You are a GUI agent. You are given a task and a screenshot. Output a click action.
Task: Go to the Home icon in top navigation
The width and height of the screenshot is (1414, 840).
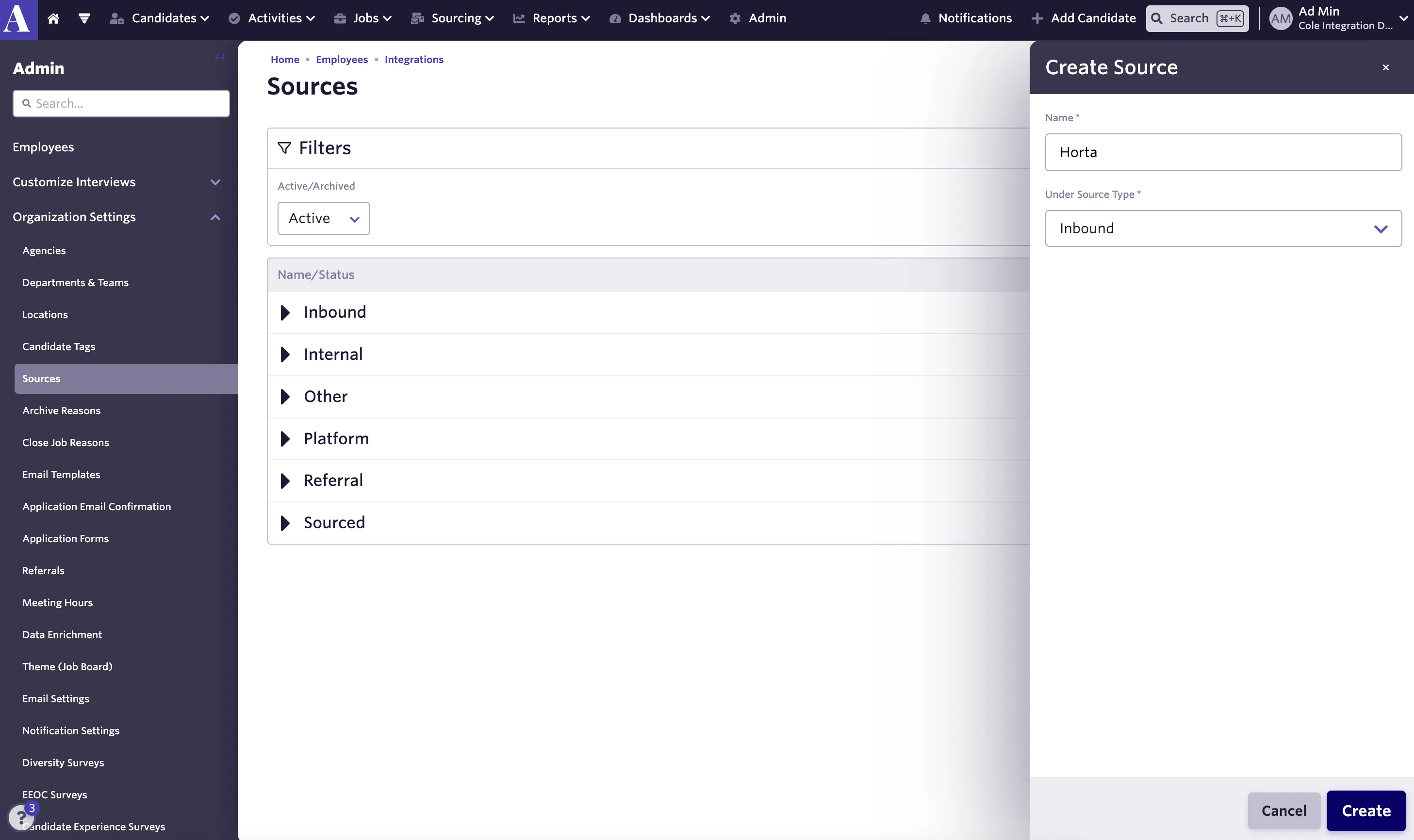coord(53,18)
